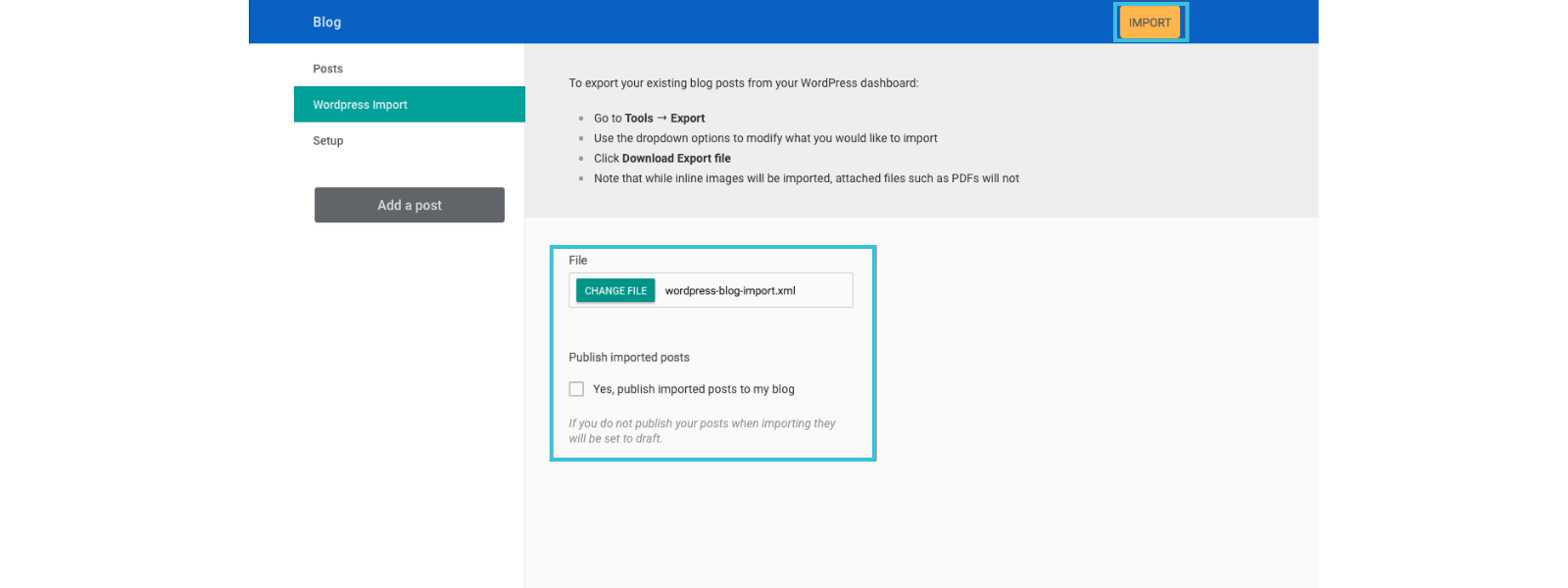1568x588 pixels.
Task: Click the orange IMPORT button
Action: (1150, 23)
